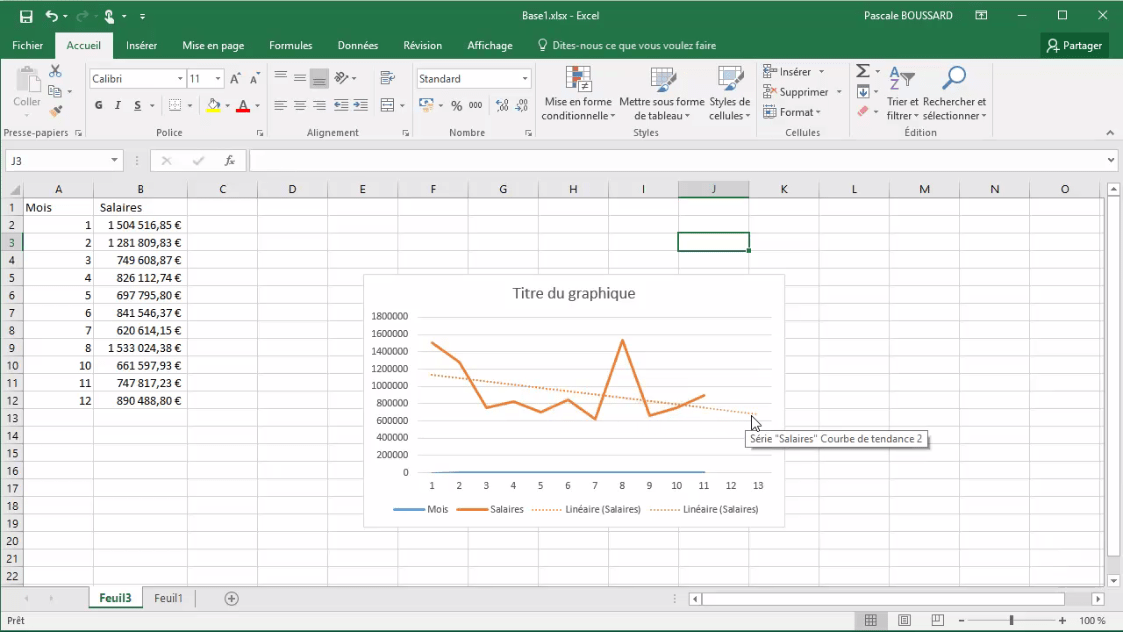Open the fill color dropdown arrow
This screenshot has width=1123, height=632.
(230, 104)
